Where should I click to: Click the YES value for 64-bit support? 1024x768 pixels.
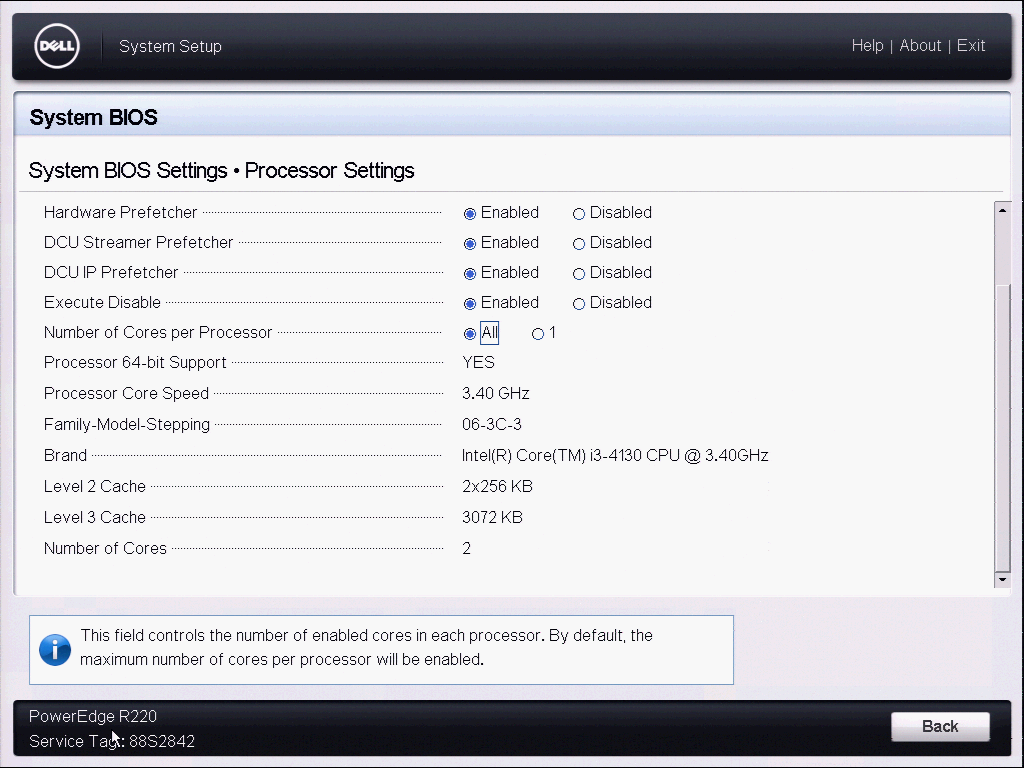click(478, 362)
